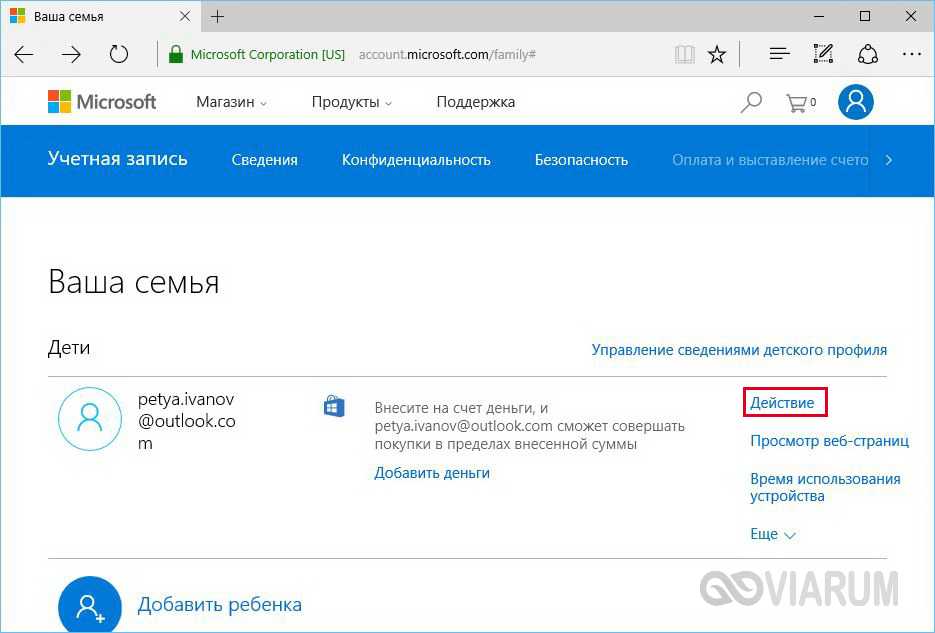Switch to the Безопасность tab
935x633 pixels.
pyautogui.click(x=581, y=160)
